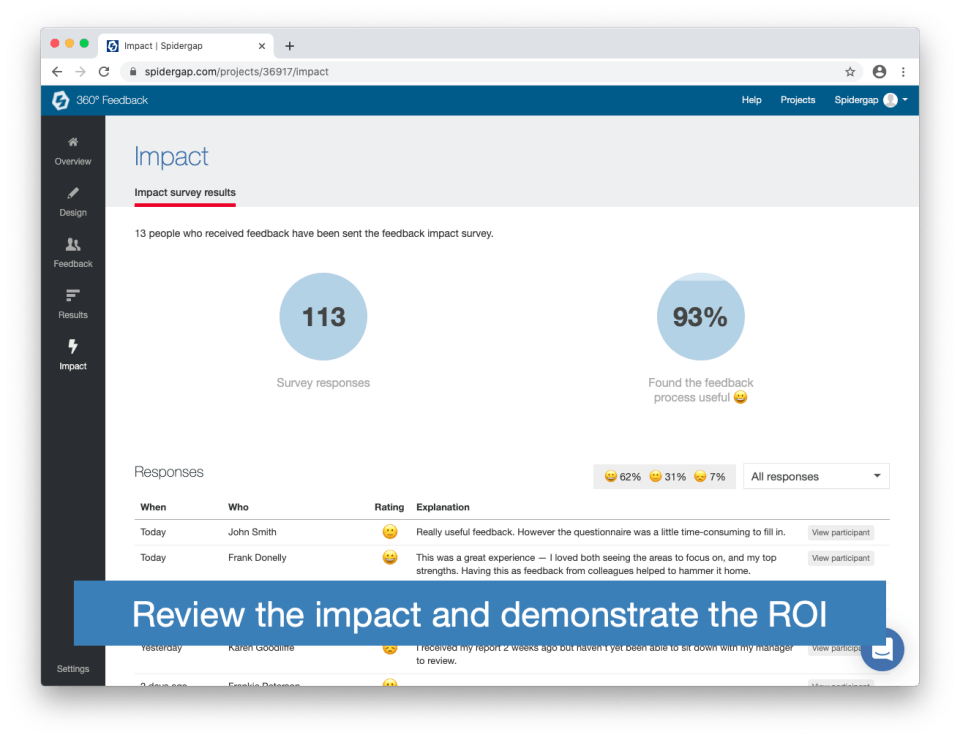Select Frank Donelly name in responses
The width and height of the screenshot is (960, 740).
257,558
